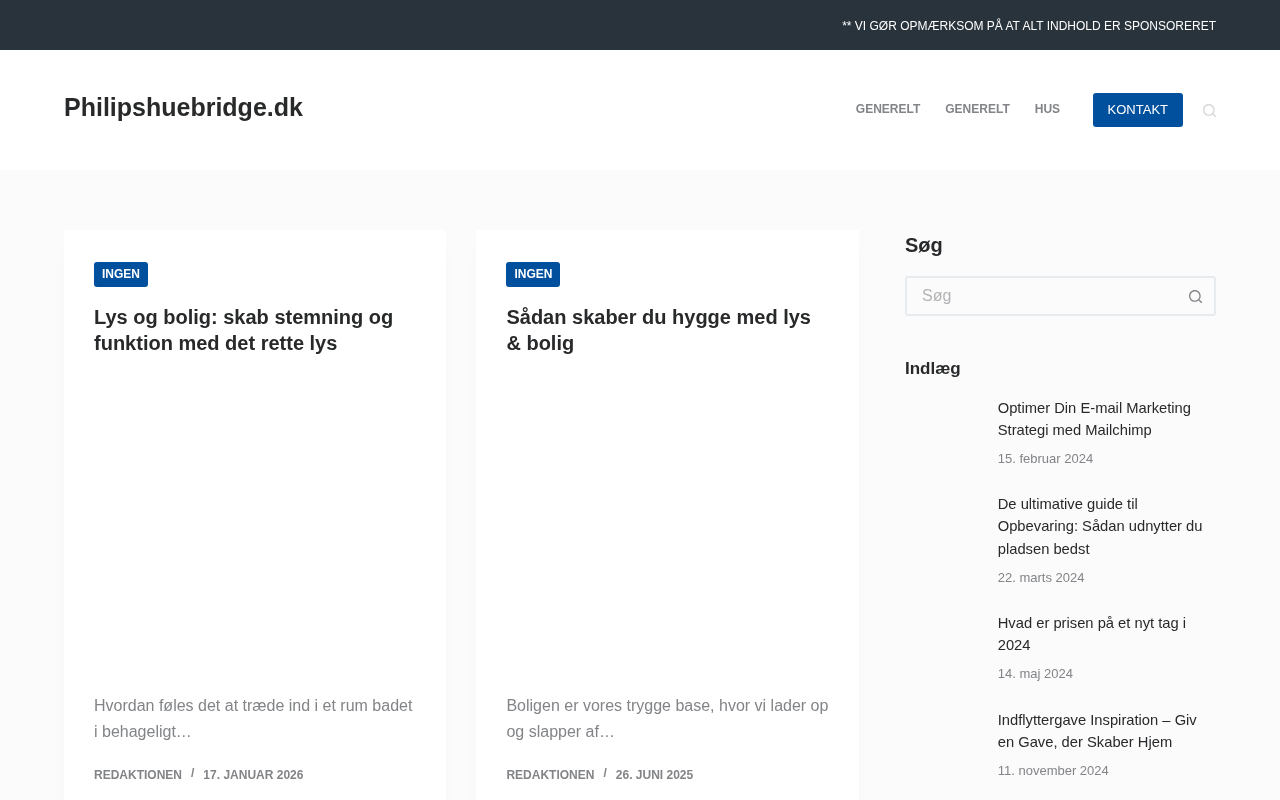Click the date 22. marts 2024
The image size is (1280, 800).
pyautogui.click(x=1041, y=578)
